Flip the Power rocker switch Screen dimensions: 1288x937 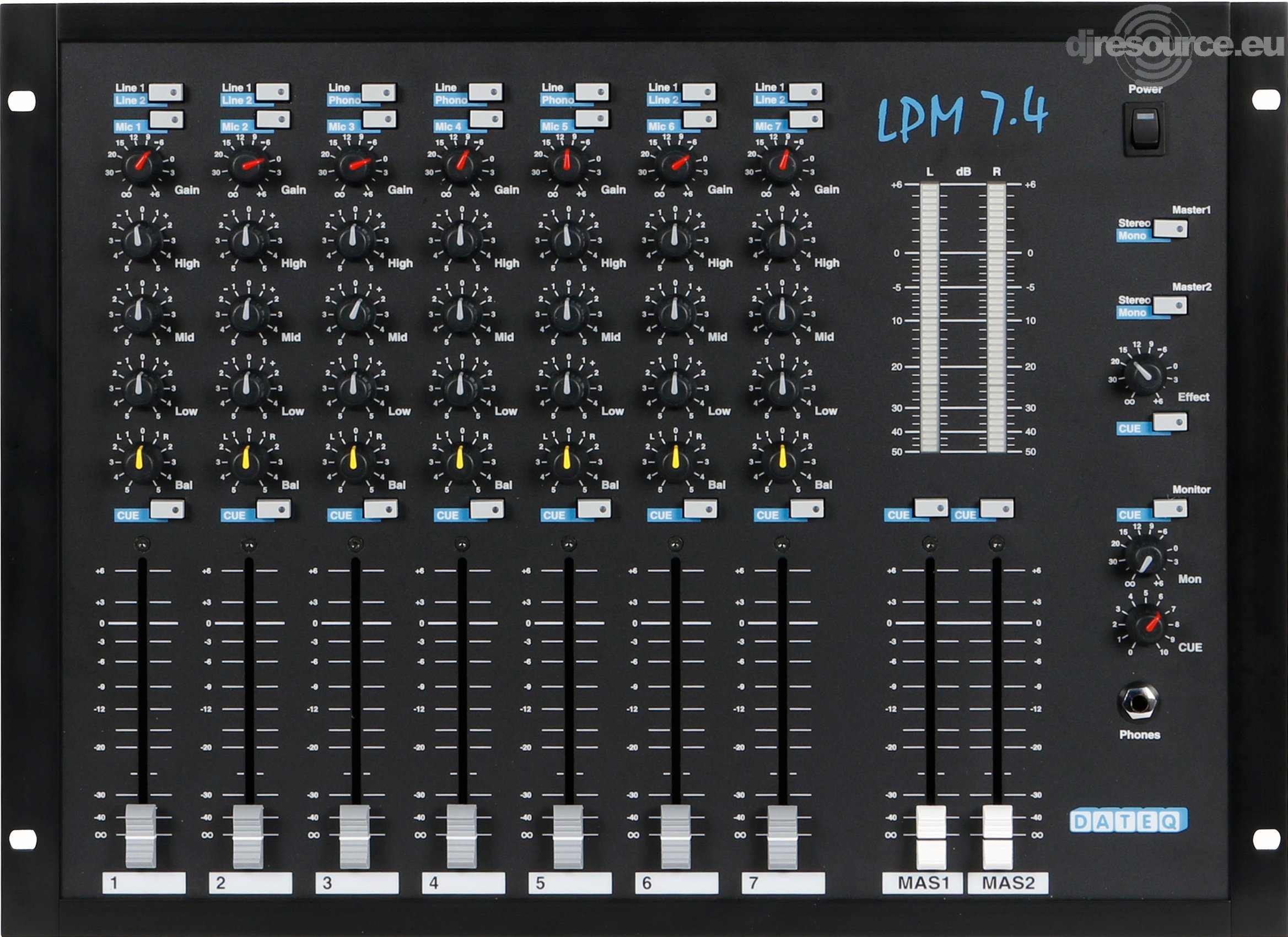pos(1145,129)
